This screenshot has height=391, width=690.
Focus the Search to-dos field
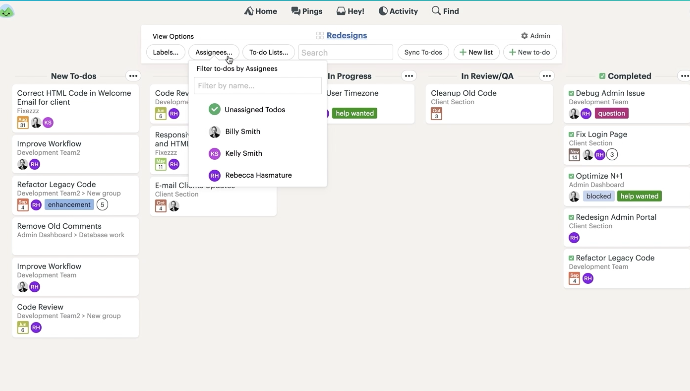pos(345,52)
